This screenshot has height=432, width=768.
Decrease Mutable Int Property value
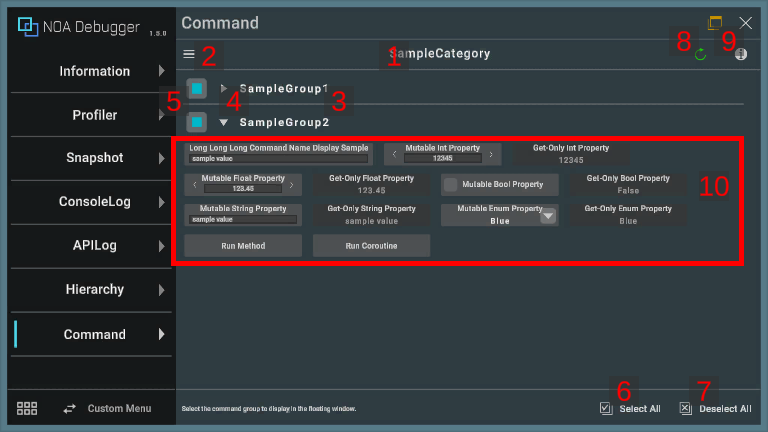(394, 155)
